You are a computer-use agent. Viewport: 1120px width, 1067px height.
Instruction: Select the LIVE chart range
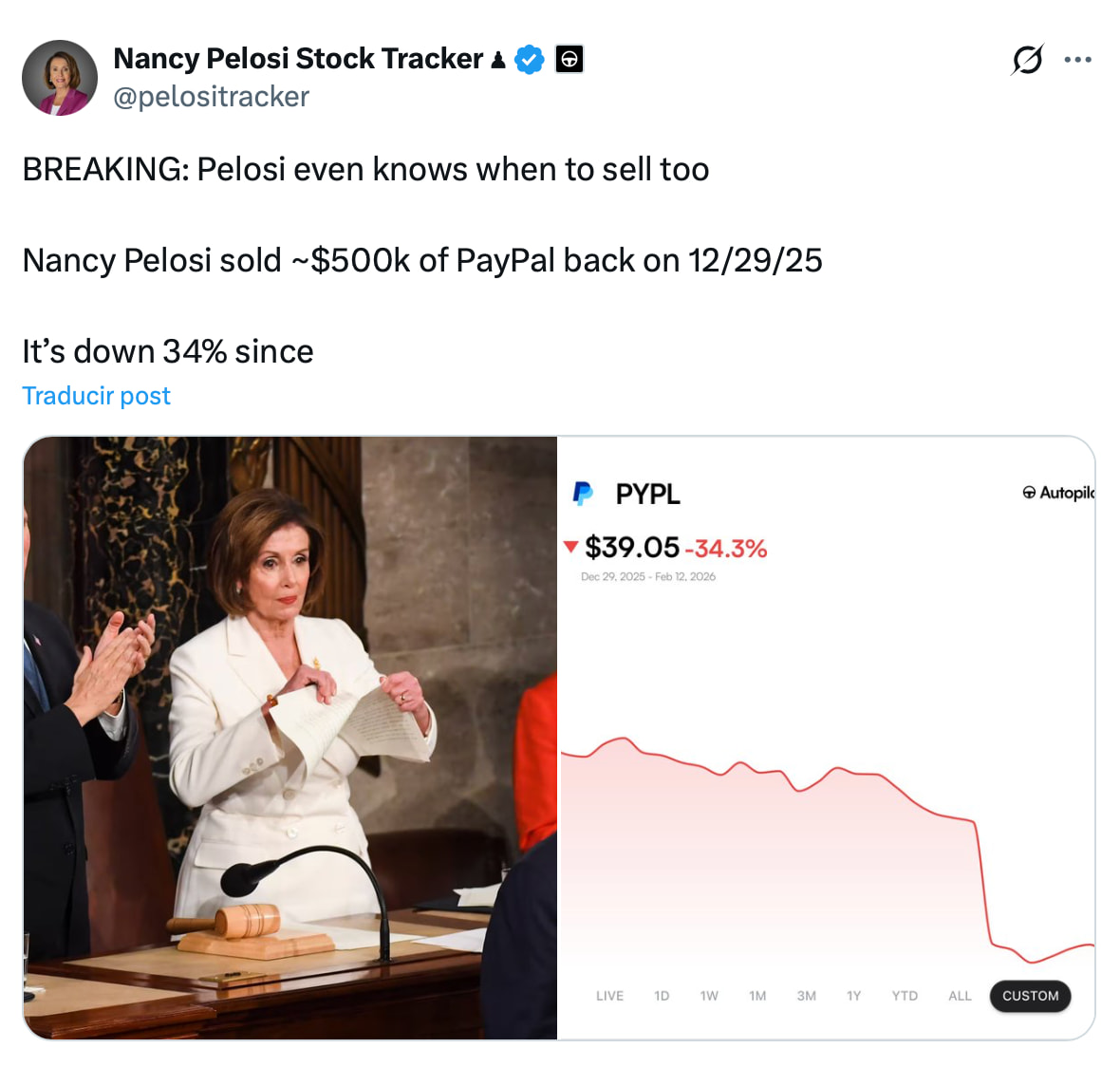pyautogui.click(x=609, y=996)
